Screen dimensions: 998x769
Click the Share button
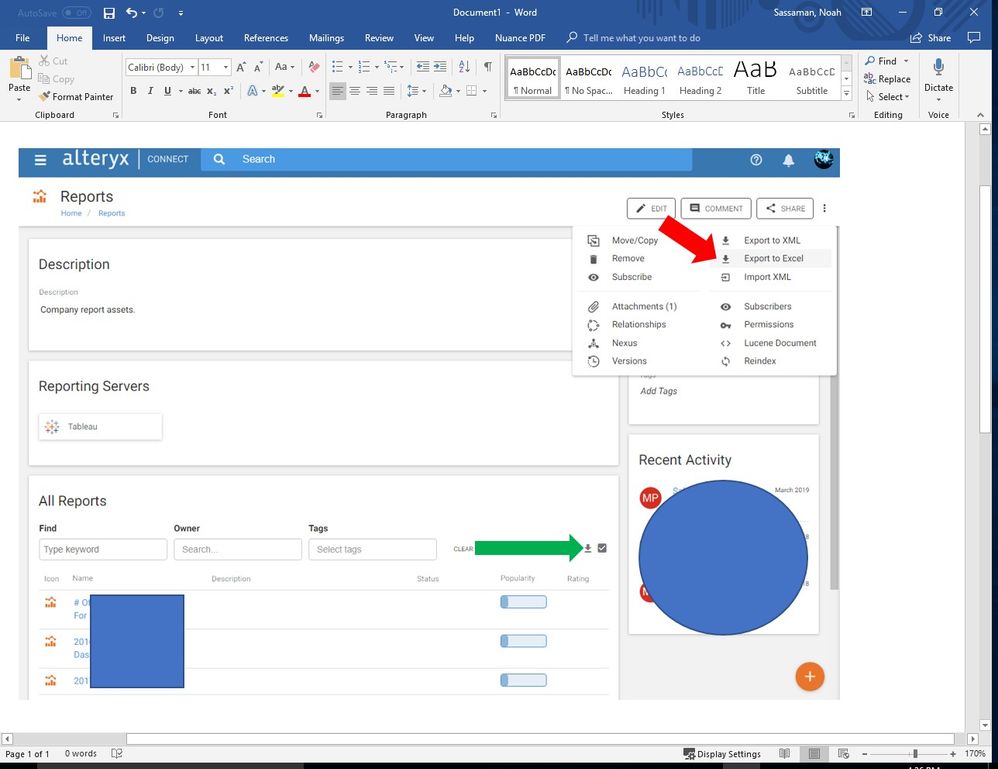point(930,38)
